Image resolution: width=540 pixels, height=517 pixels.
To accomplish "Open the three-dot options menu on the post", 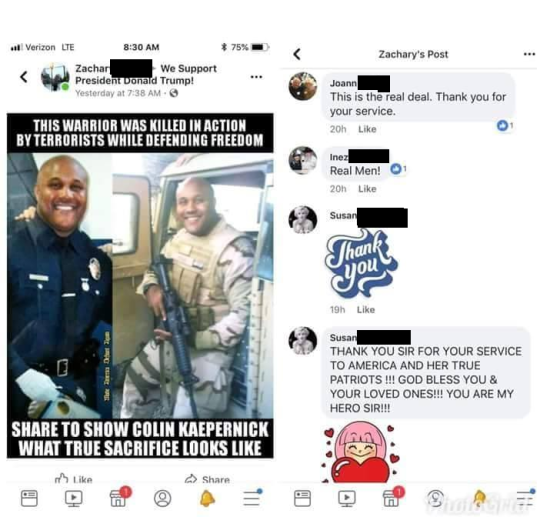I will pos(256,77).
